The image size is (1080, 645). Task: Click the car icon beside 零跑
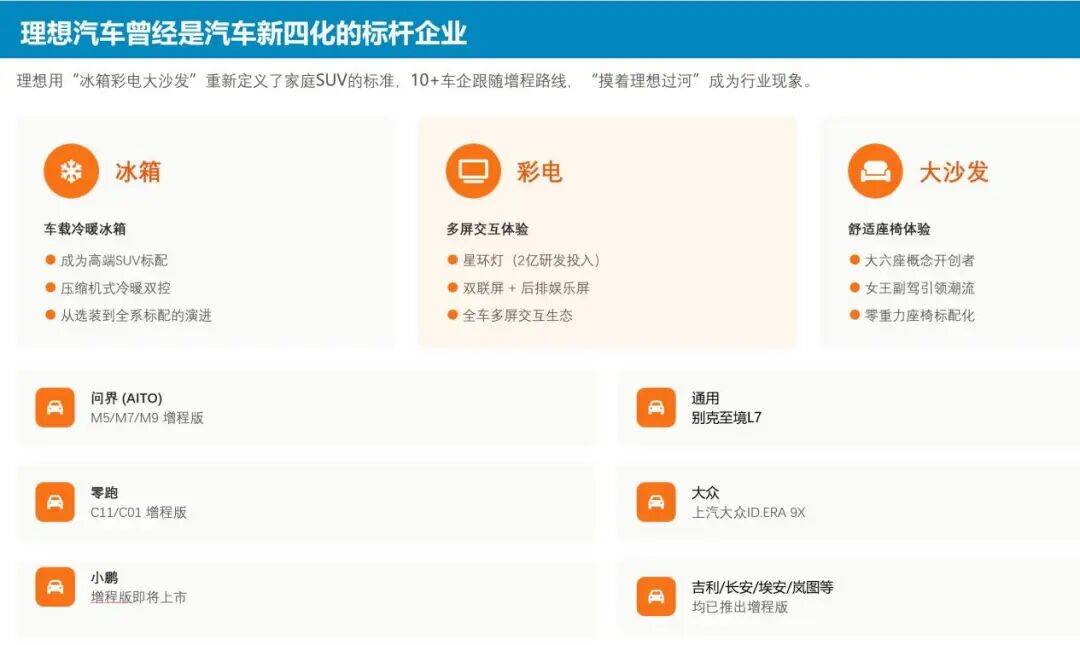(55, 502)
